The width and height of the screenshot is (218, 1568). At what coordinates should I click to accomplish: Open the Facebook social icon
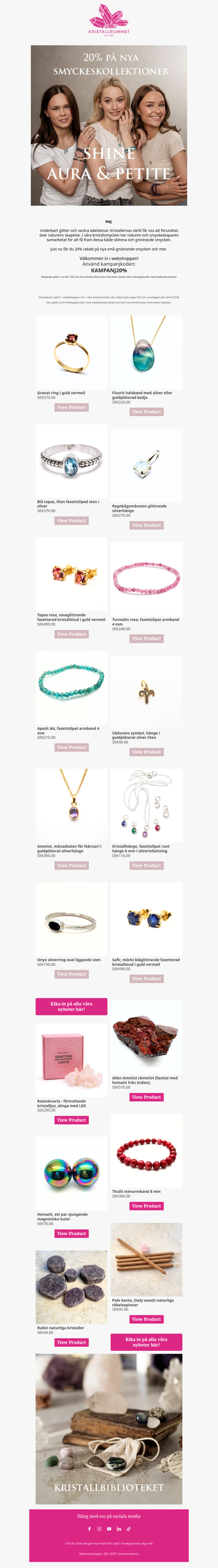click(89, 1529)
